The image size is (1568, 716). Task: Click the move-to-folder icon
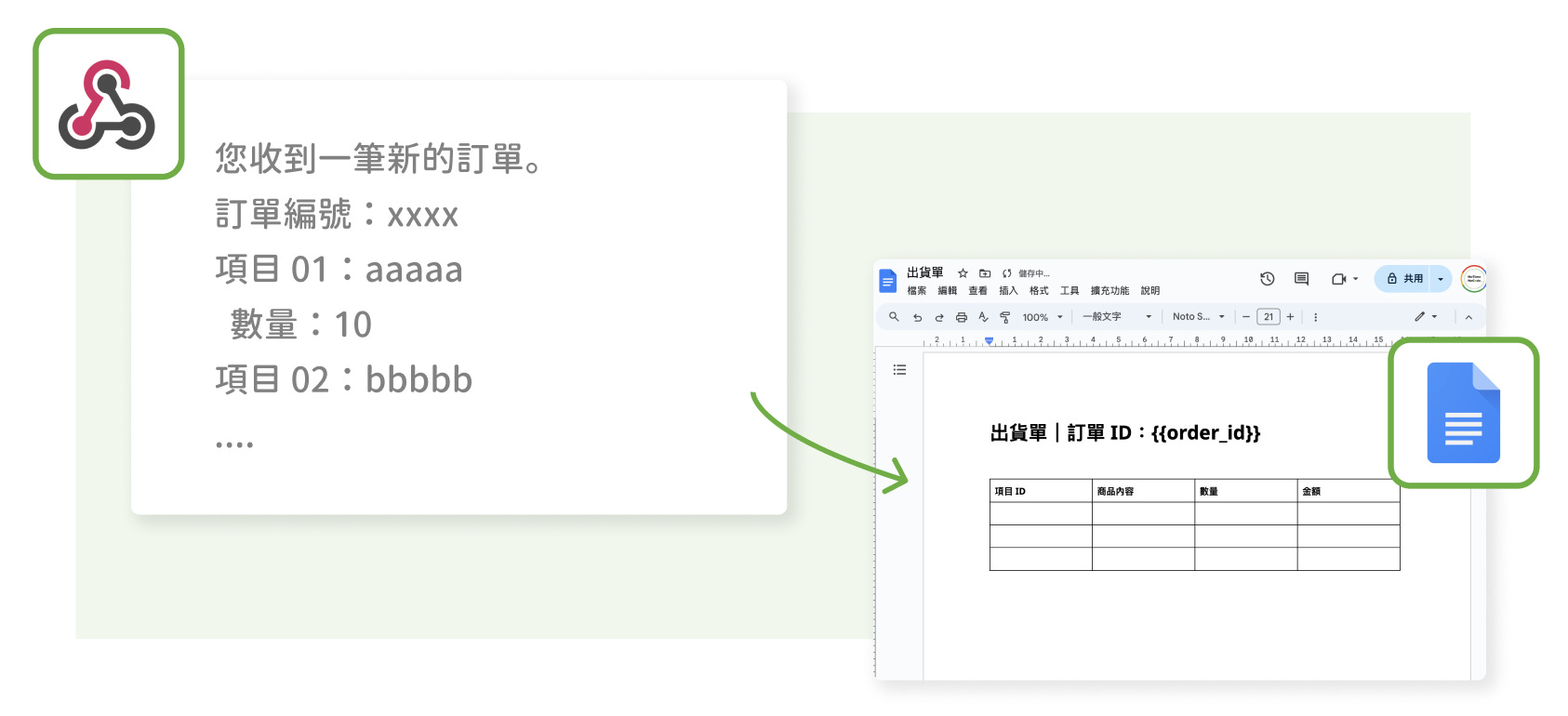985,273
